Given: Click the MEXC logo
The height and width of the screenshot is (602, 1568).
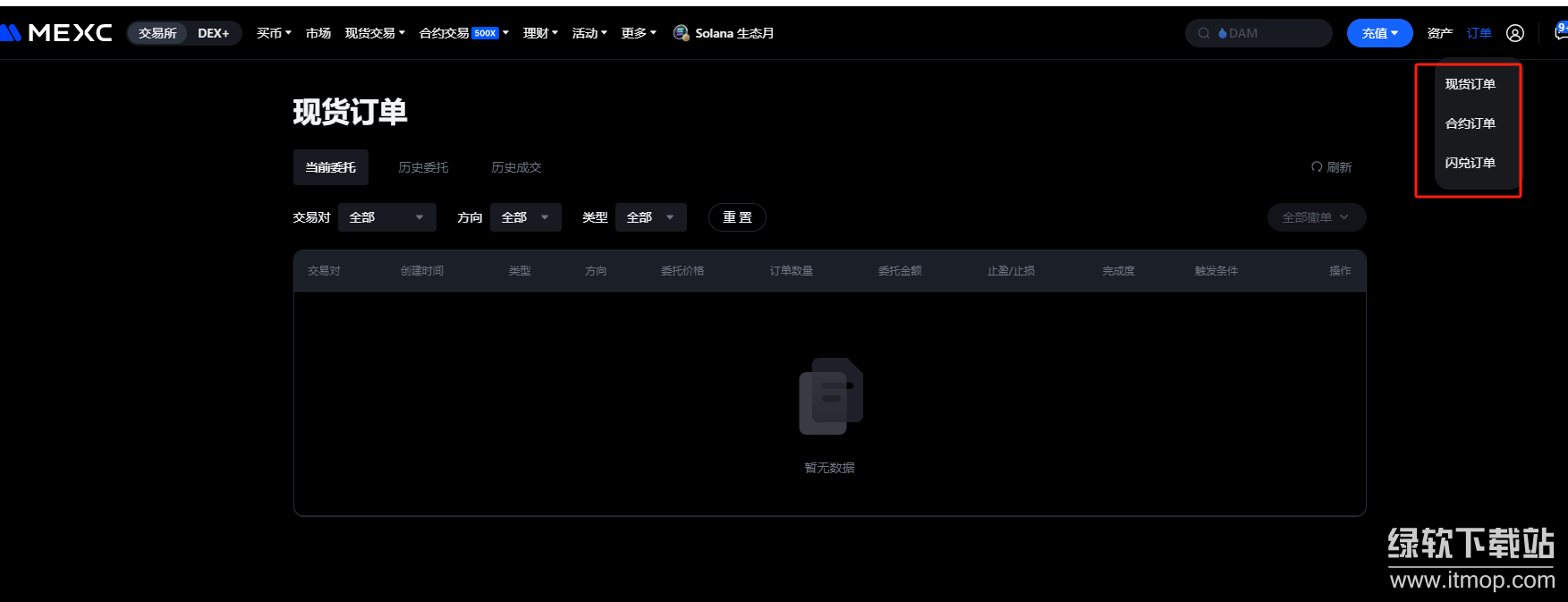Looking at the screenshot, I should coord(59,33).
